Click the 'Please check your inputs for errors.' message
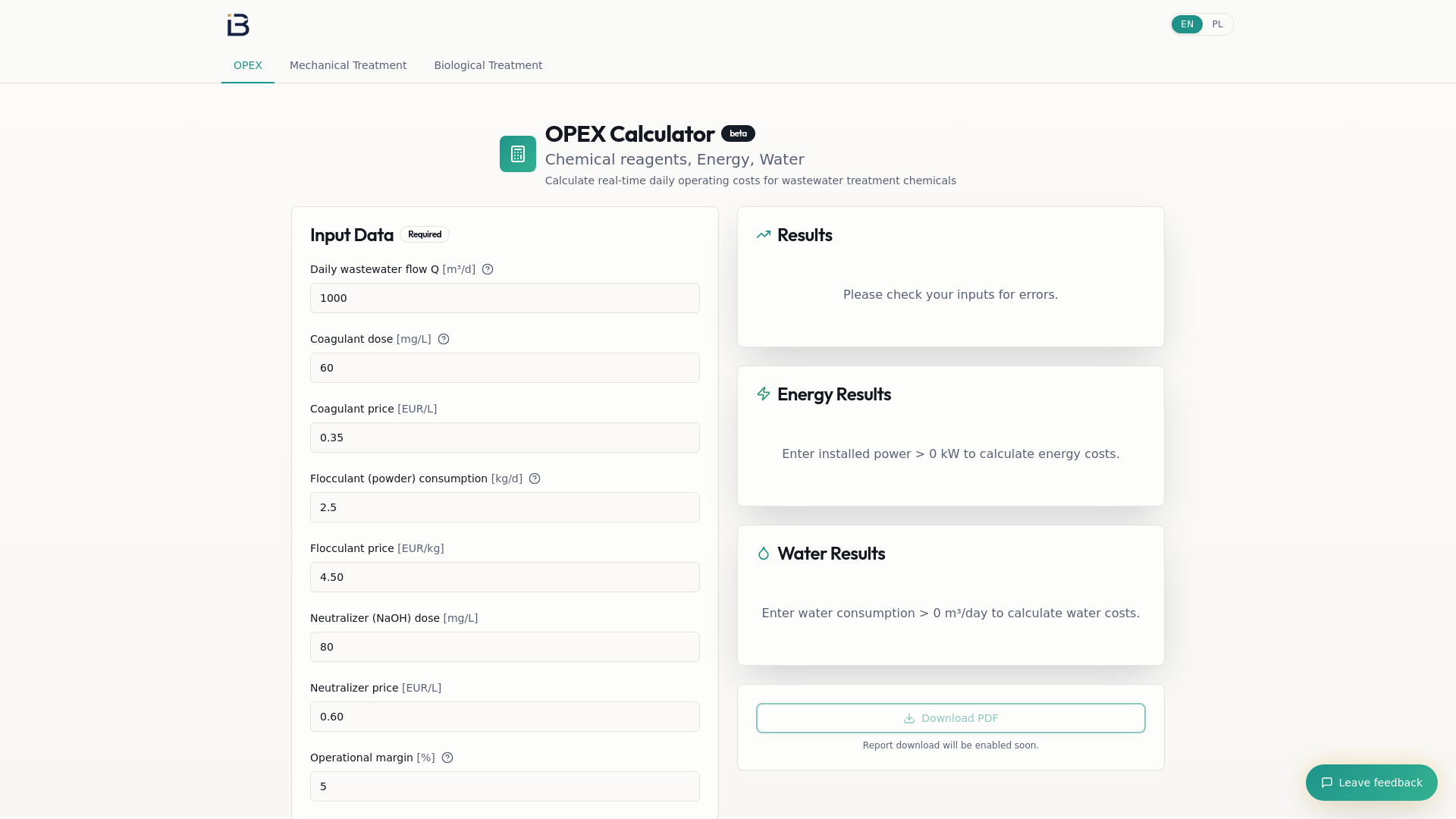The height and width of the screenshot is (819, 1456). click(950, 294)
